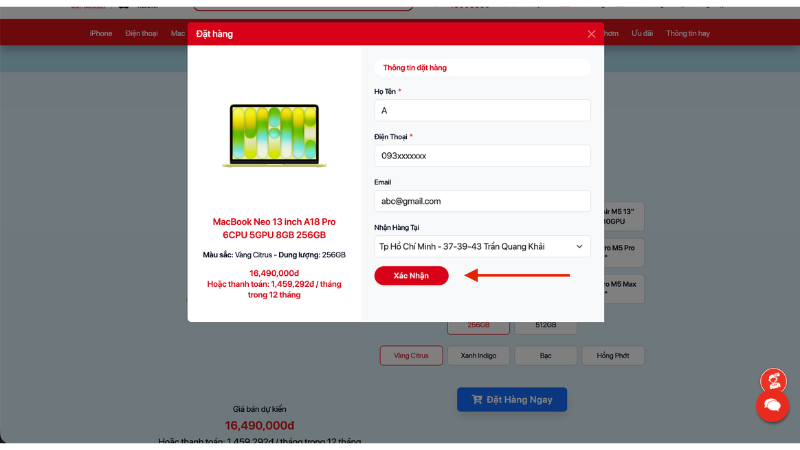Choose the Bạc color option
This screenshot has width=800, height=450.
[546, 356]
